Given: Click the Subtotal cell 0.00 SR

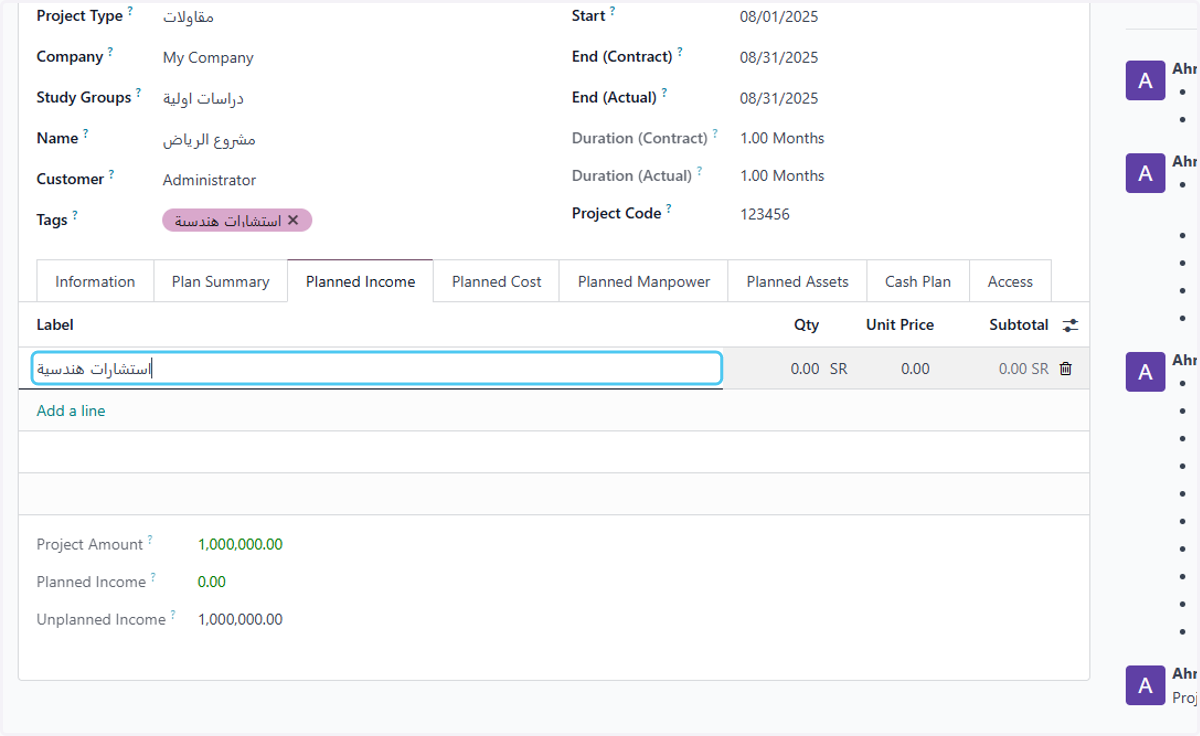Looking at the screenshot, I should pyautogui.click(x=1024, y=369).
